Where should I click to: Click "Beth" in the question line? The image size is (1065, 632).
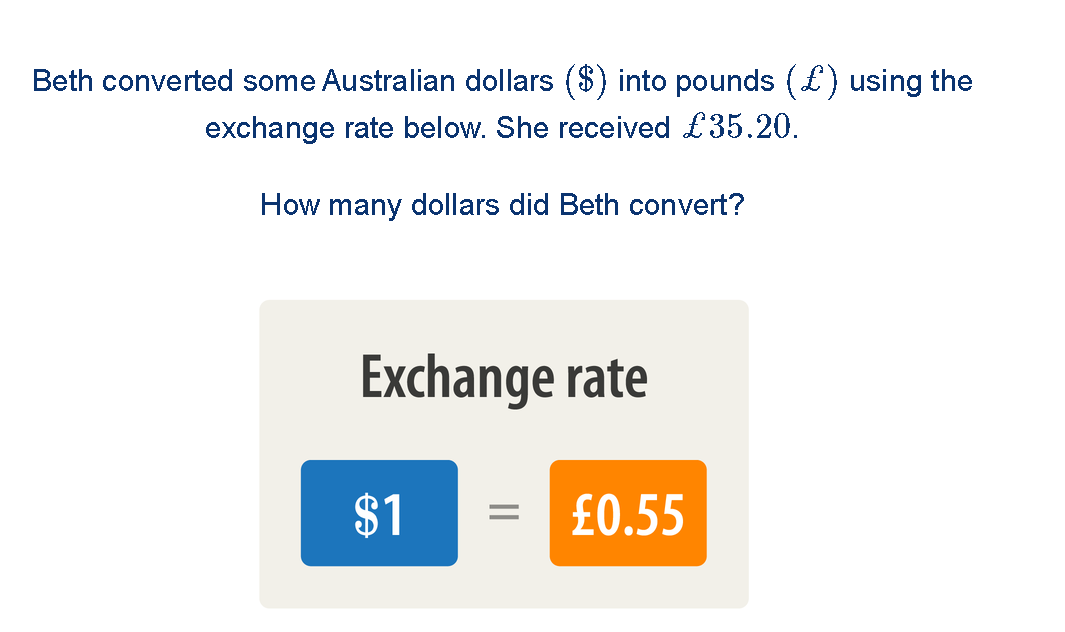coord(589,205)
